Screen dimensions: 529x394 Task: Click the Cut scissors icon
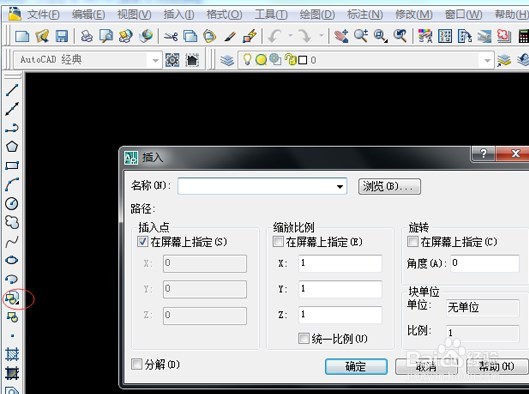tap(171, 36)
